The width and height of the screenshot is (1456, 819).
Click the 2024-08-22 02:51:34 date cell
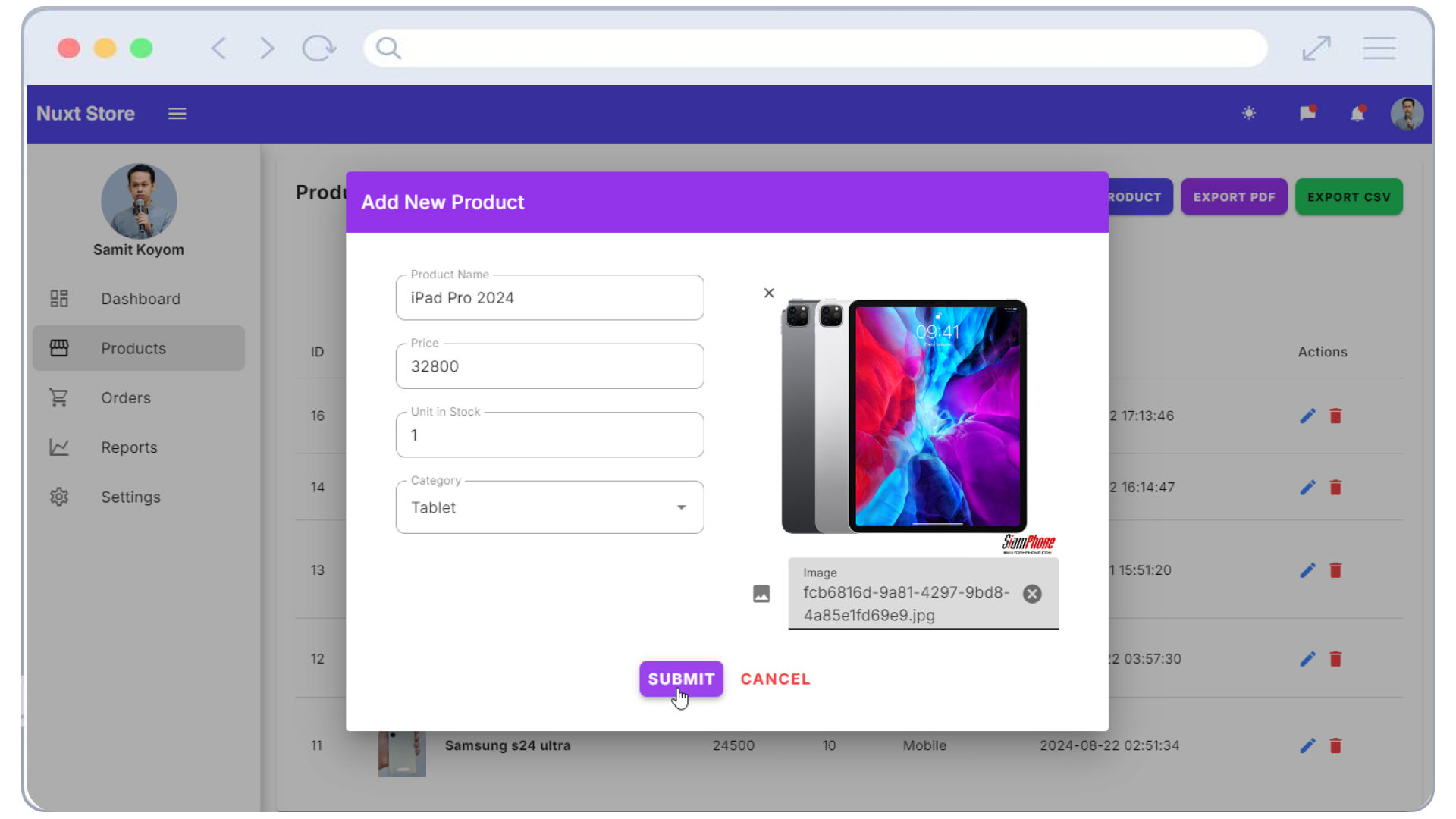[1109, 745]
